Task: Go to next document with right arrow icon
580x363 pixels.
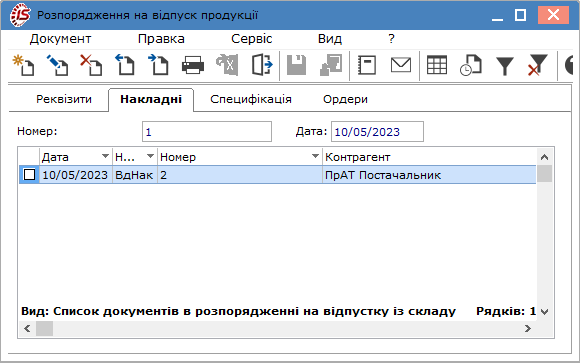Action: [x=158, y=65]
